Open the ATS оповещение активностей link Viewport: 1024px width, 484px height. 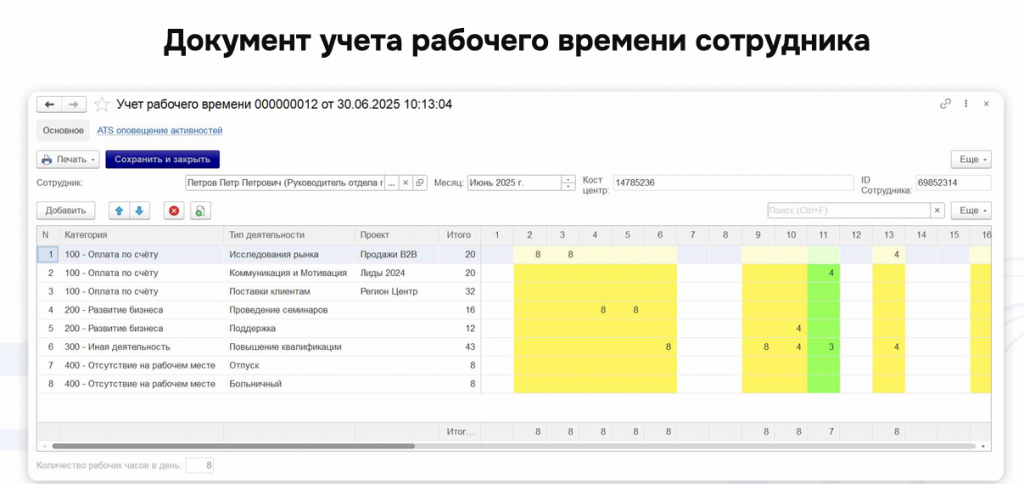point(160,131)
